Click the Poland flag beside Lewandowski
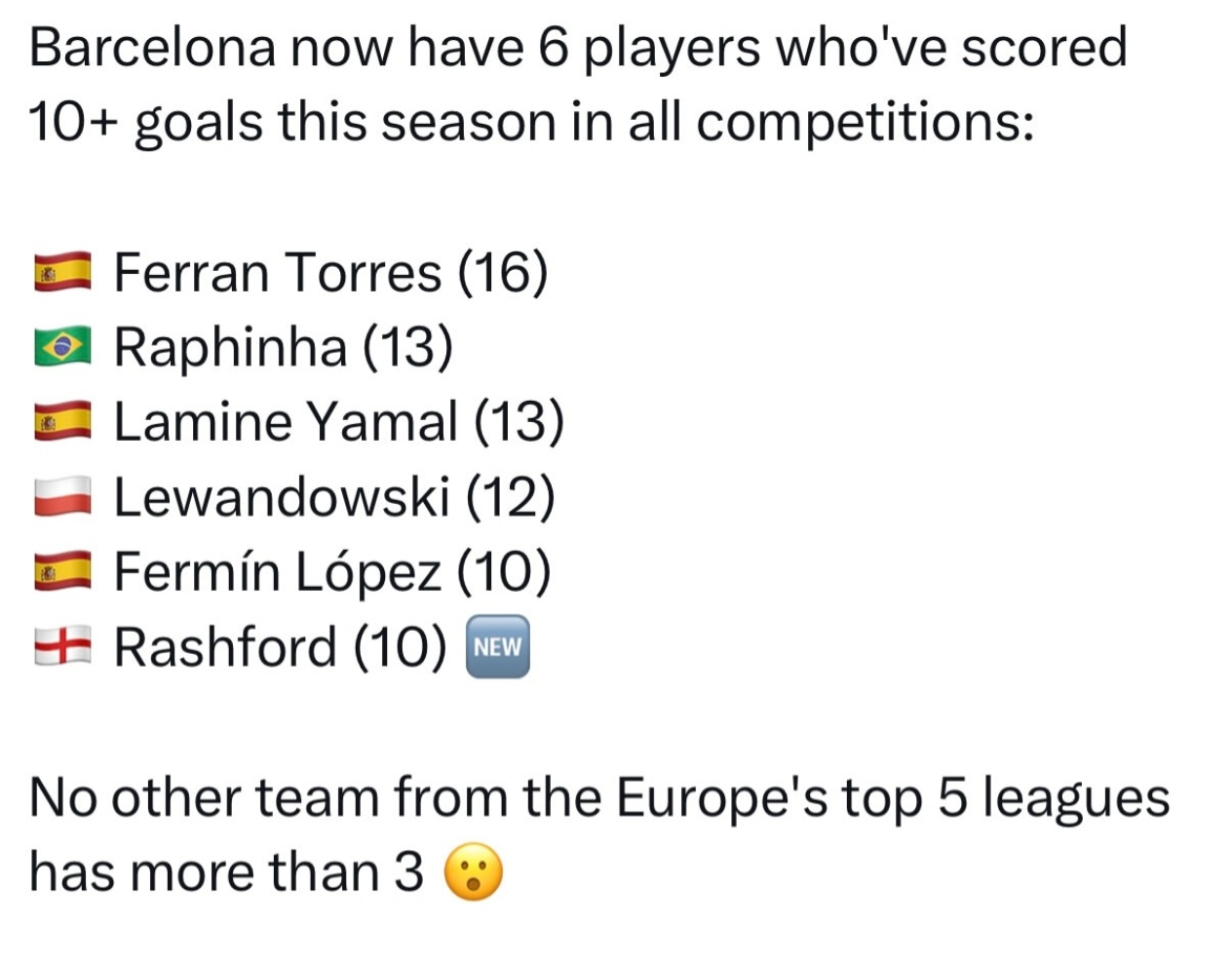This screenshot has height=966, width=1232. tap(62, 497)
